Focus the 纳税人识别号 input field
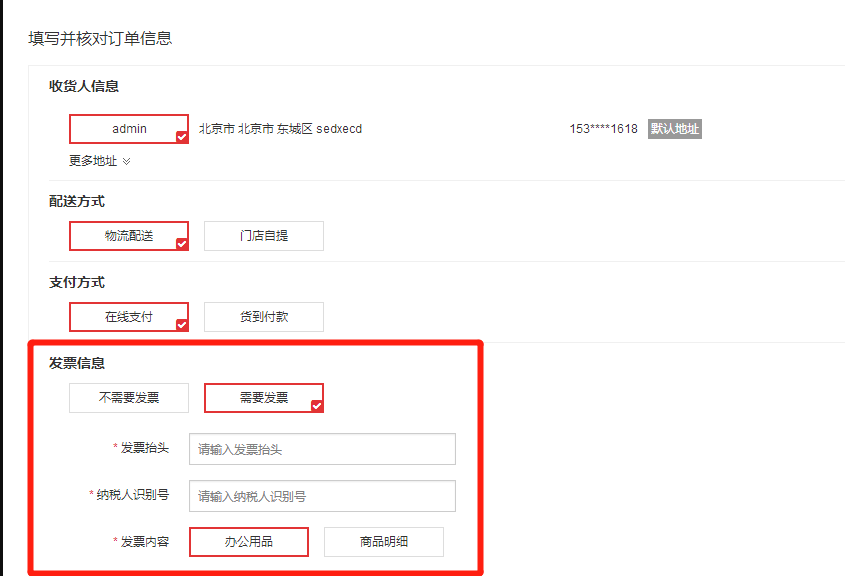Screen dimensions: 845x576 pyautogui.click(x=322, y=496)
